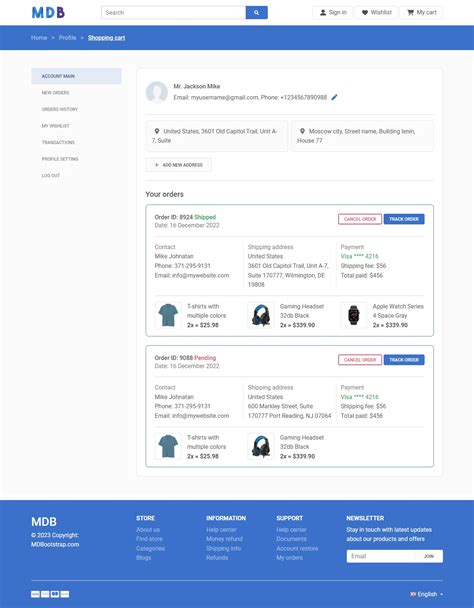This screenshot has height=608, width=474.
Task: Click the 'Your orders' heading
Action: pyautogui.click(x=164, y=194)
